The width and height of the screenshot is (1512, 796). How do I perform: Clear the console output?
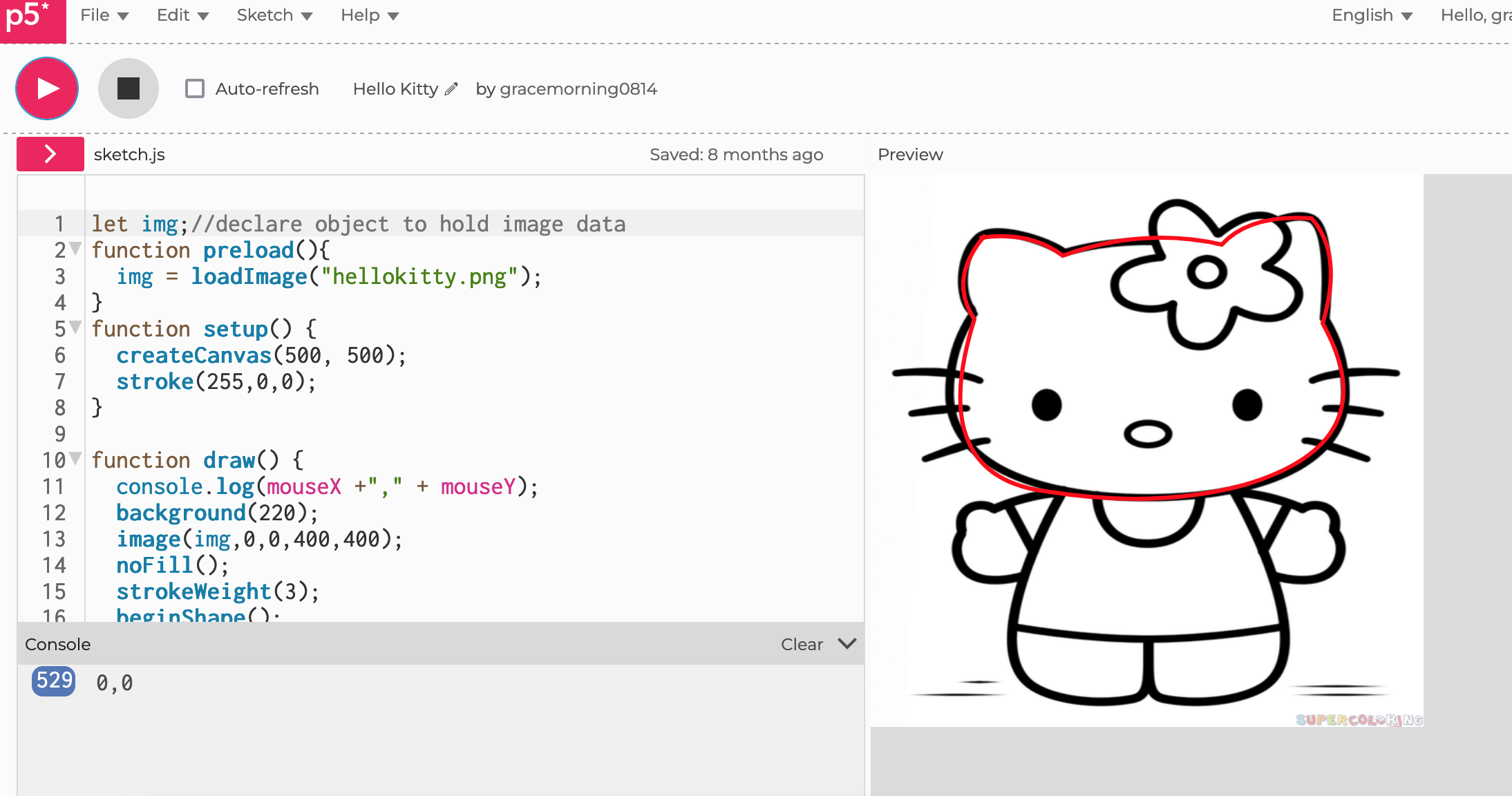[x=802, y=644]
